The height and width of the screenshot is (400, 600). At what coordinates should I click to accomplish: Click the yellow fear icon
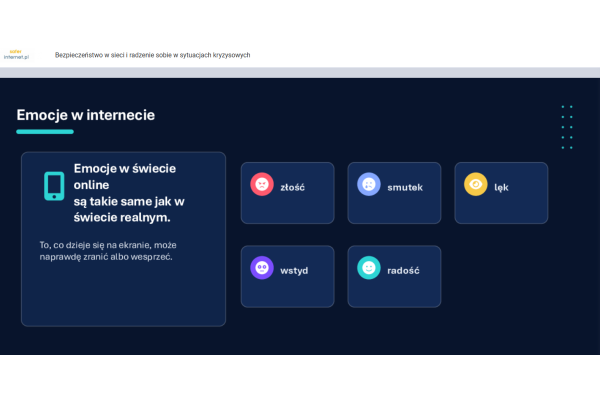(x=475, y=185)
